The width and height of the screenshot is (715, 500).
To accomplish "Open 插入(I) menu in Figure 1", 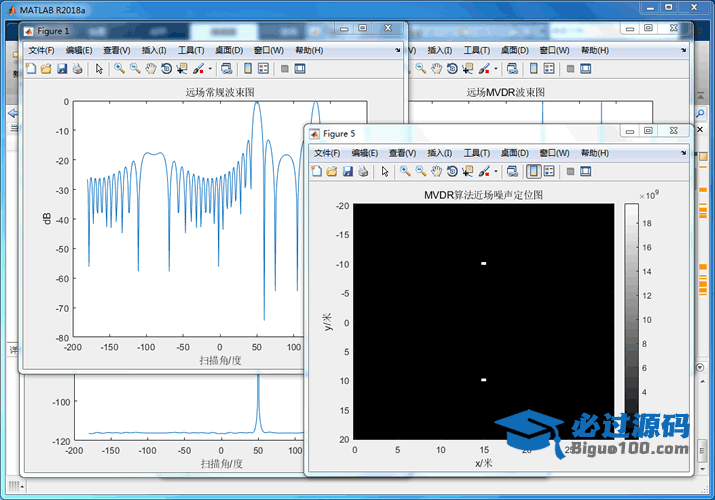I will tap(154, 50).
